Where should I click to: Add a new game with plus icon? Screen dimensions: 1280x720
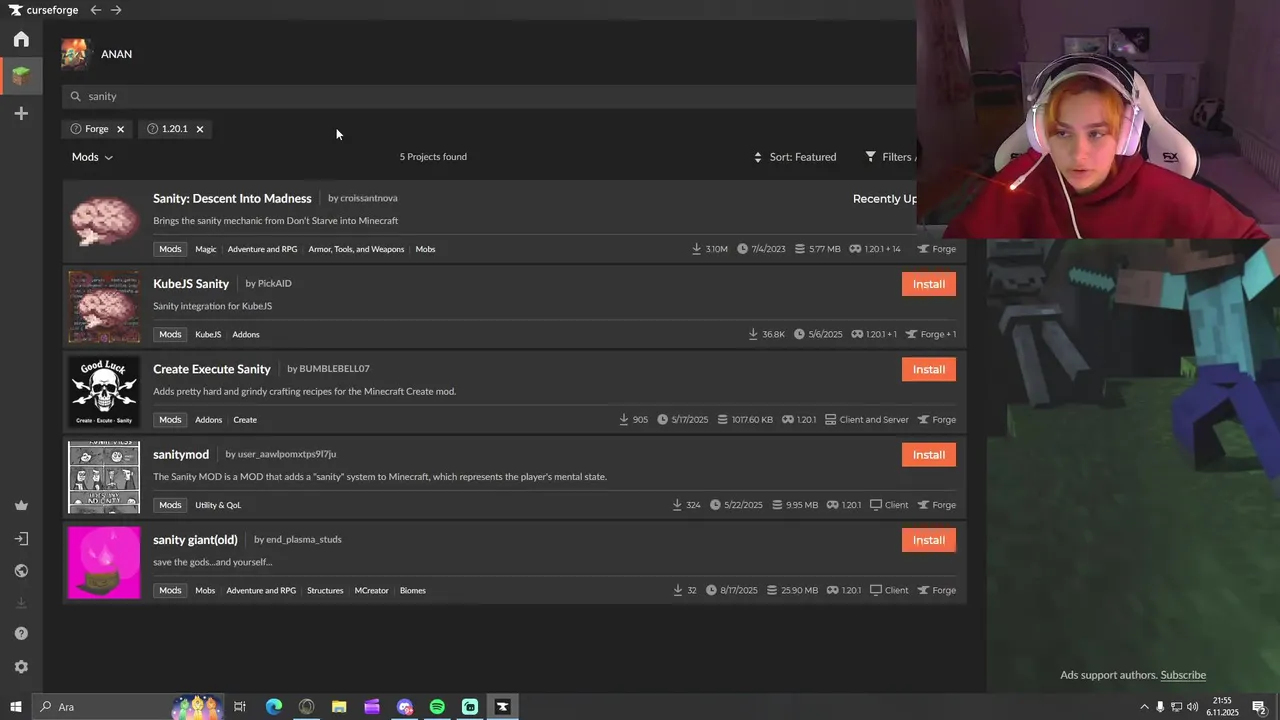pos(21,114)
